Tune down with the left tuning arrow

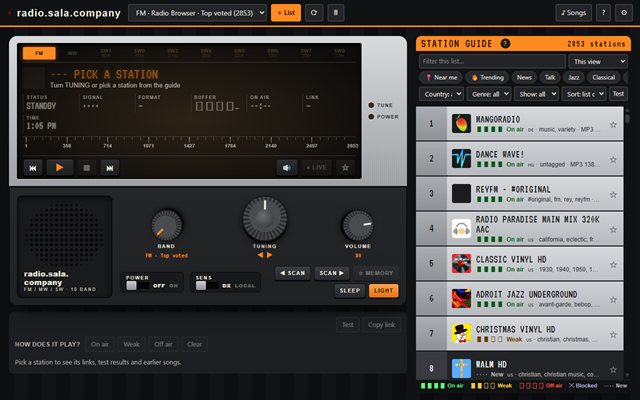[260, 255]
